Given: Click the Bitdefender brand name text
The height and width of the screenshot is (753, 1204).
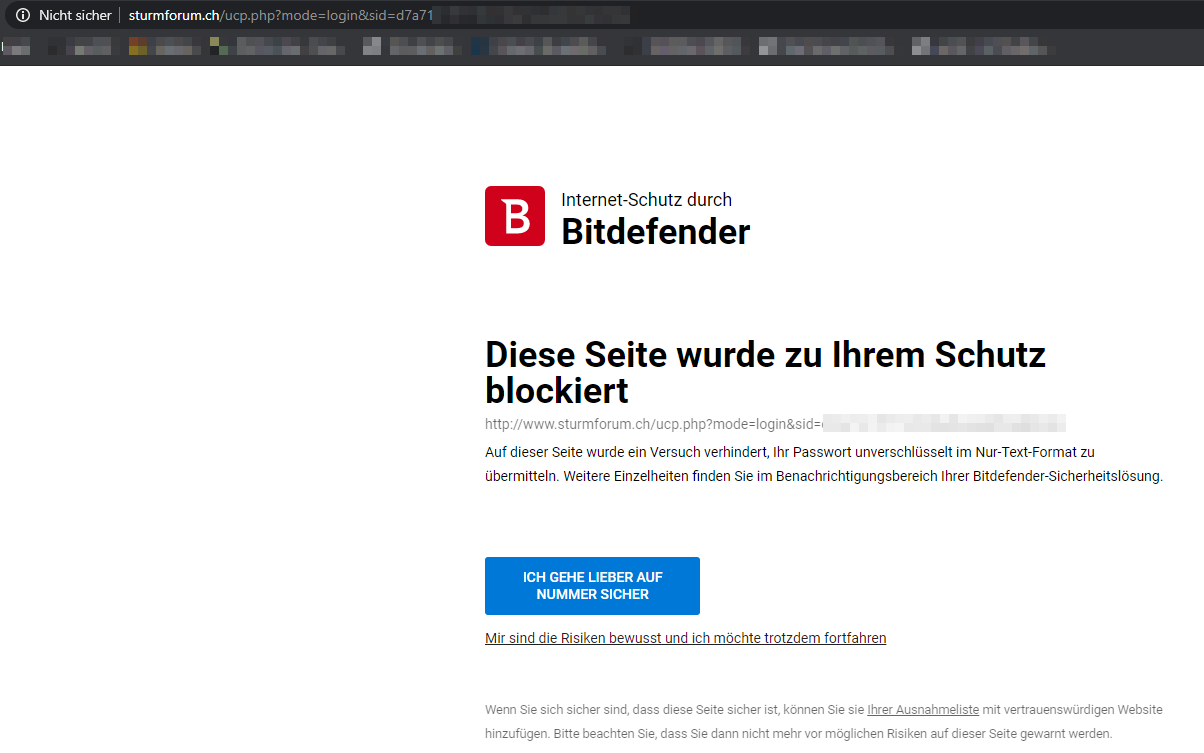Looking at the screenshot, I should click(655, 231).
